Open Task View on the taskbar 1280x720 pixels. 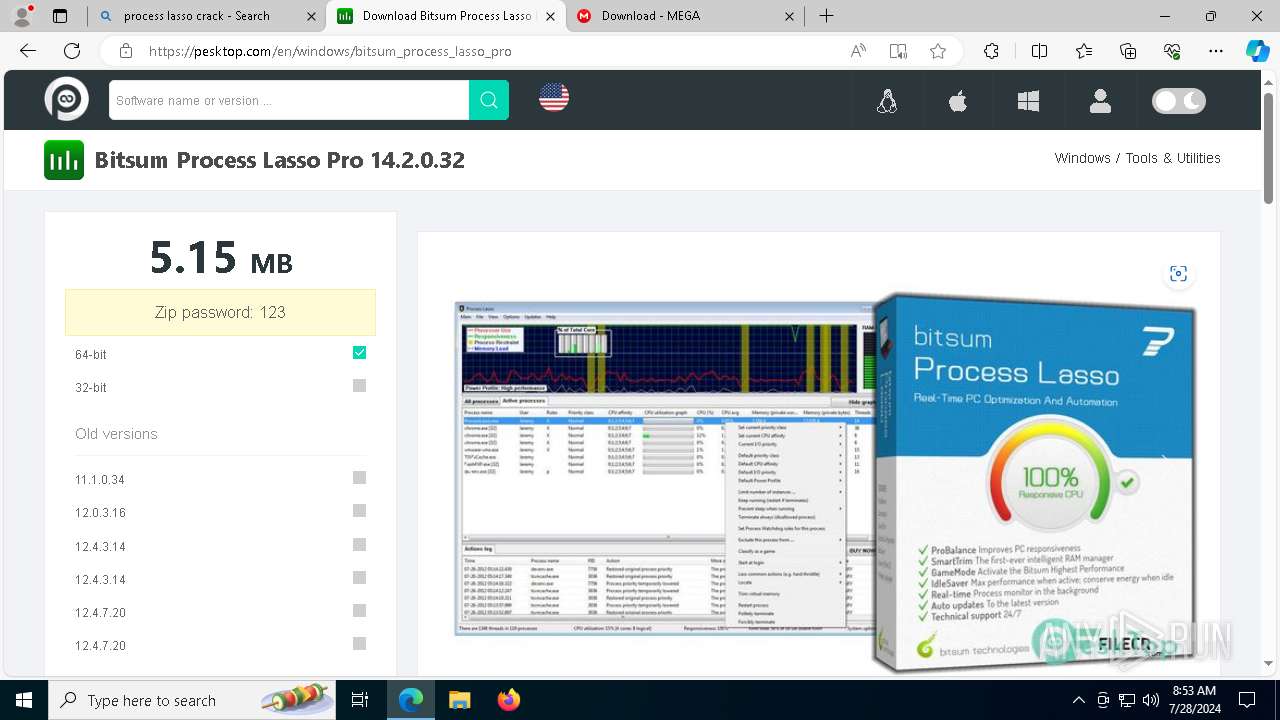point(360,700)
